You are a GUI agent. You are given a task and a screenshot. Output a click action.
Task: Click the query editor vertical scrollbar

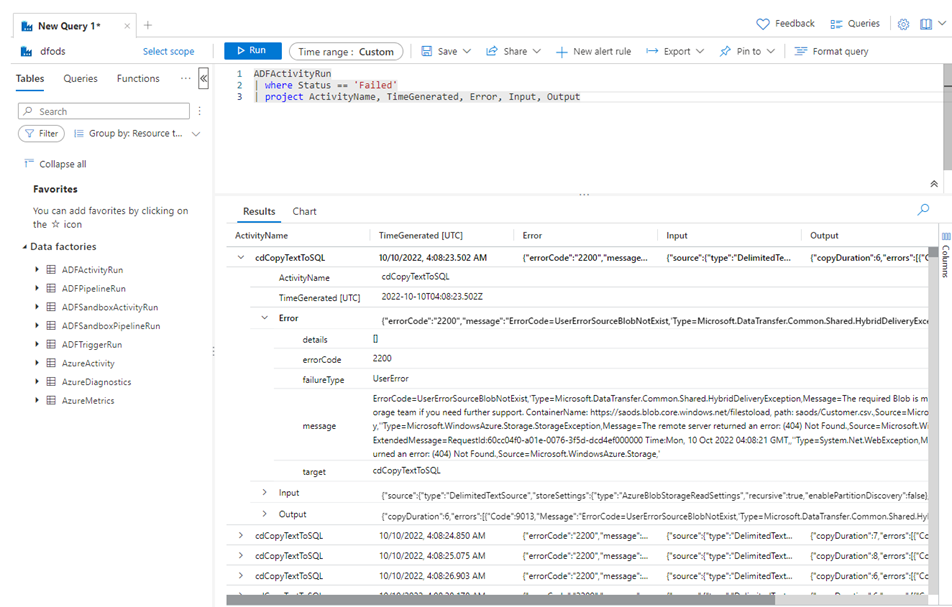947,117
